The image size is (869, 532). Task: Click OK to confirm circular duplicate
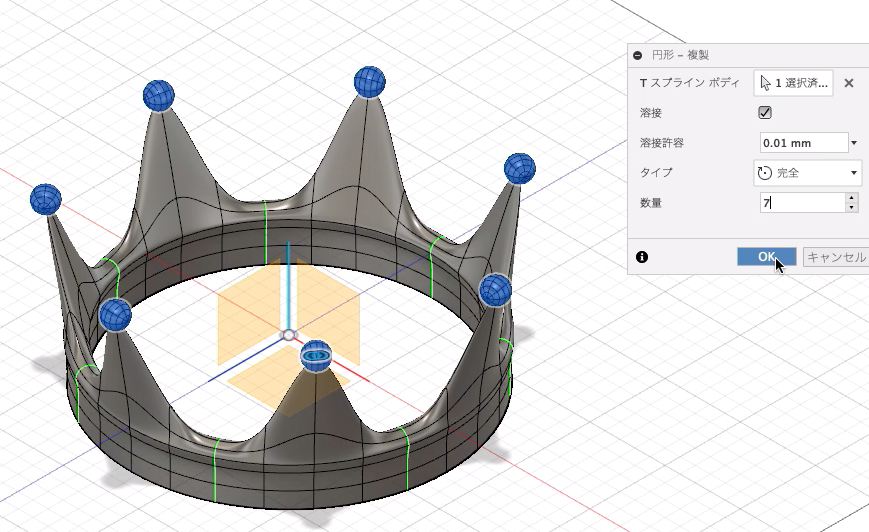pos(766,257)
